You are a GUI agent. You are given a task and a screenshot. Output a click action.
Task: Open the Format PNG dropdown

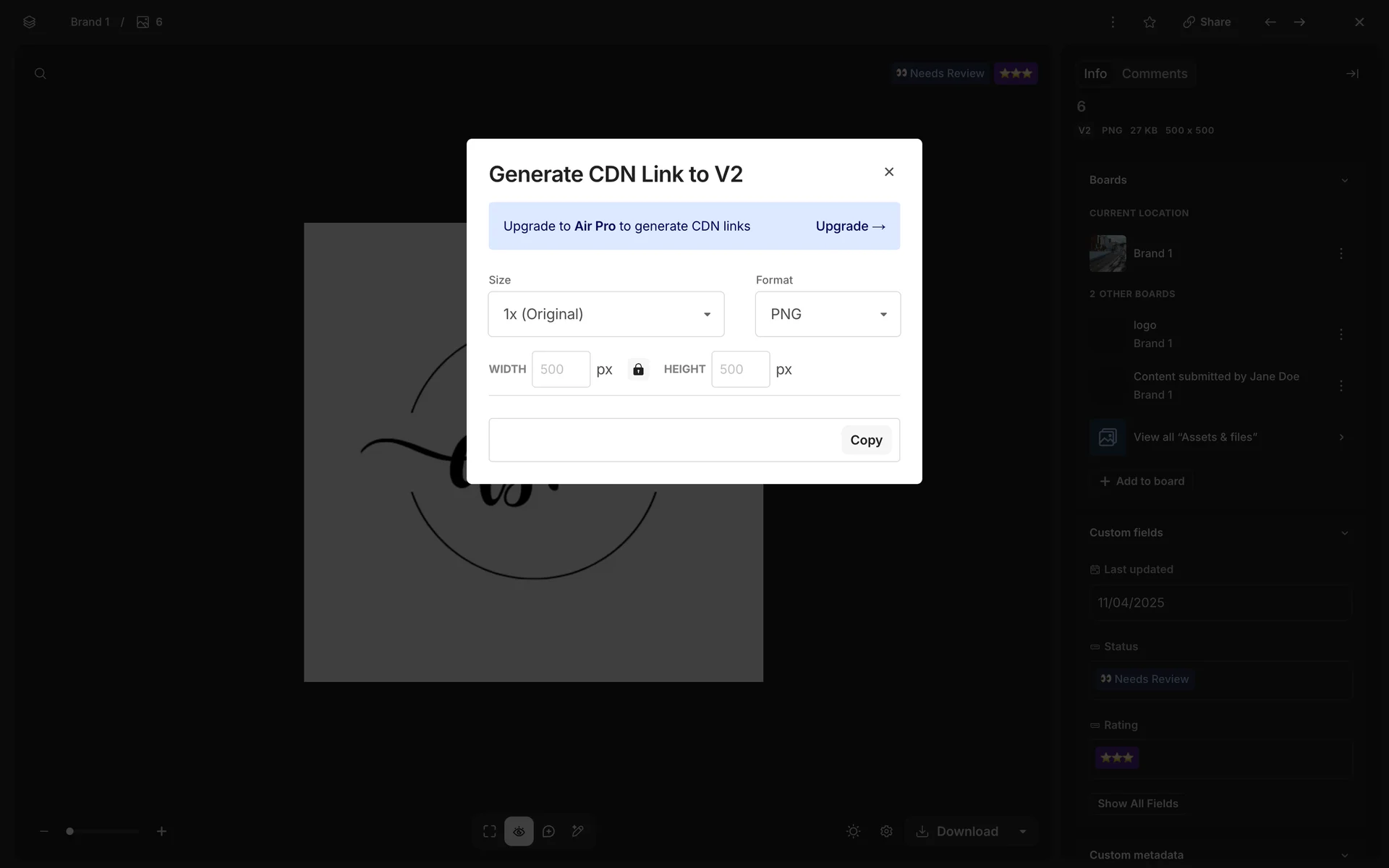coord(827,314)
